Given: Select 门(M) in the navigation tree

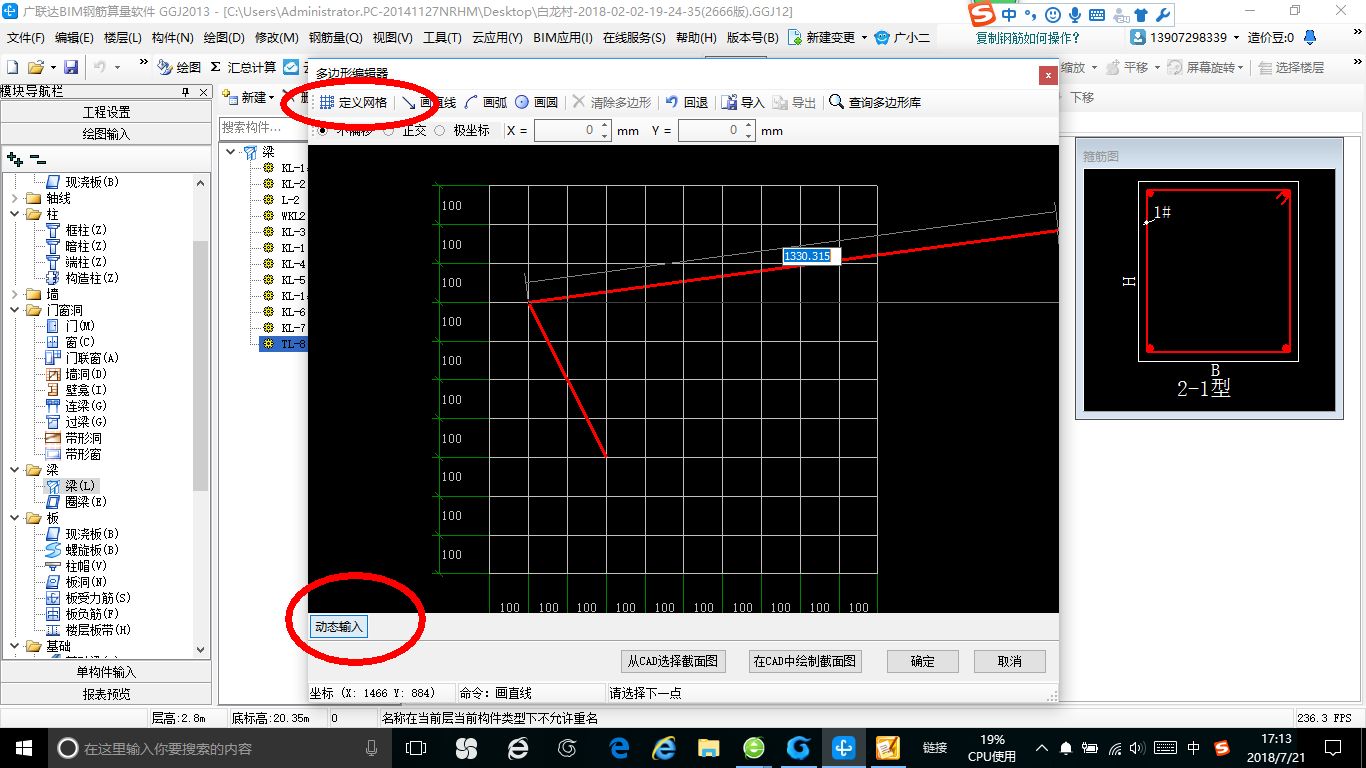Looking at the screenshot, I should (71, 326).
